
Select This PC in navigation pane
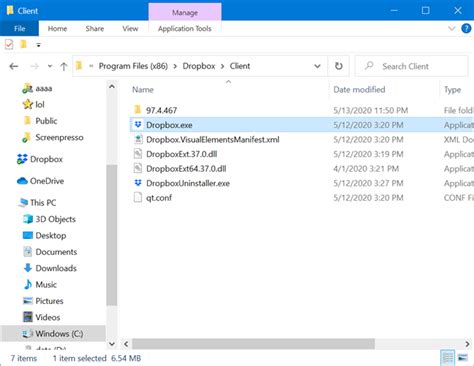pos(43,203)
